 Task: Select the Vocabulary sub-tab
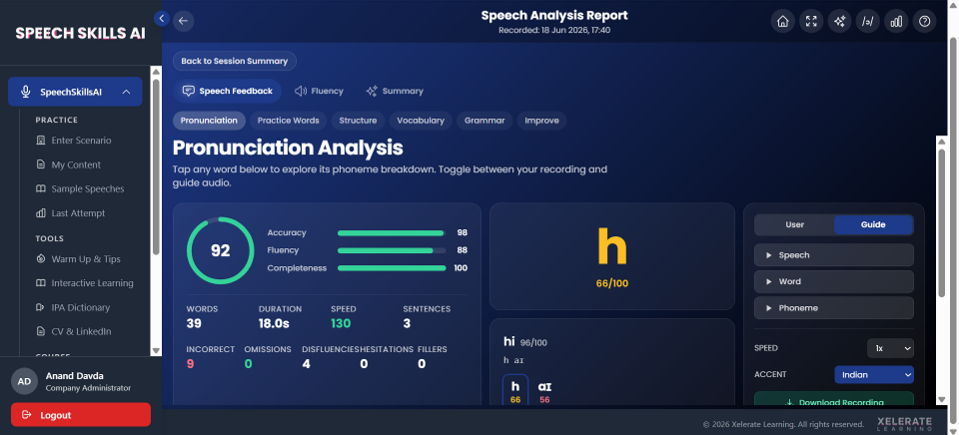420,121
